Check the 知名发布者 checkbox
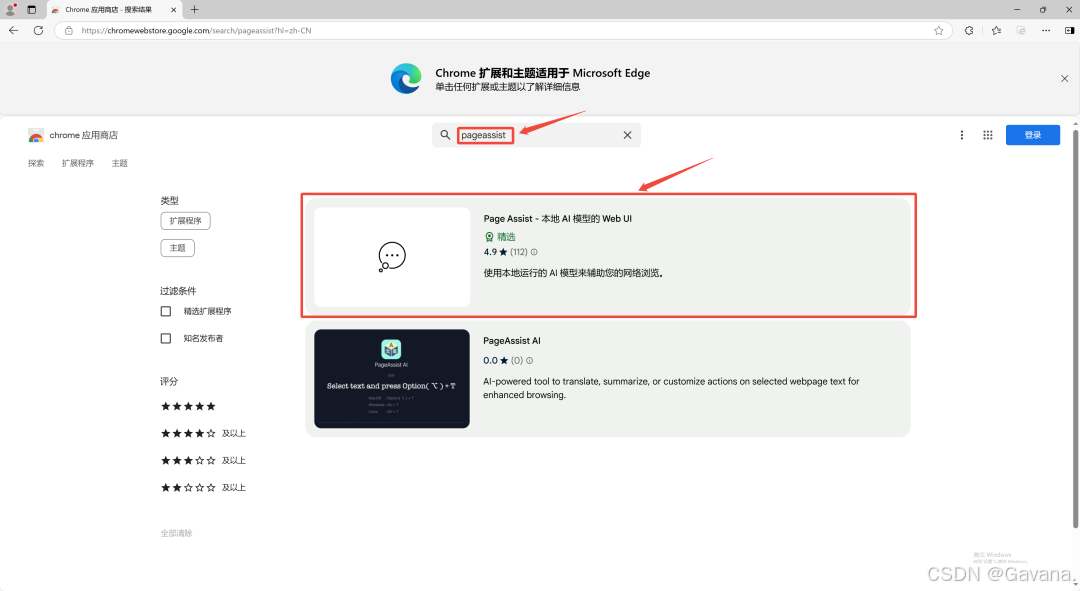The height and width of the screenshot is (591, 1080). click(165, 338)
